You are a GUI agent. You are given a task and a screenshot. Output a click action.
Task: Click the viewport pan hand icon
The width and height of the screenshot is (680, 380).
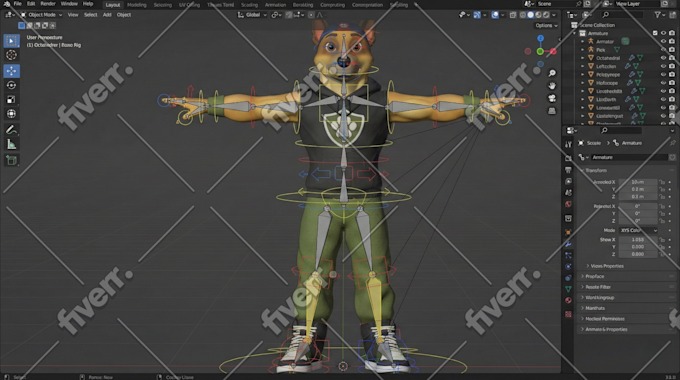[x=552, y=85]
